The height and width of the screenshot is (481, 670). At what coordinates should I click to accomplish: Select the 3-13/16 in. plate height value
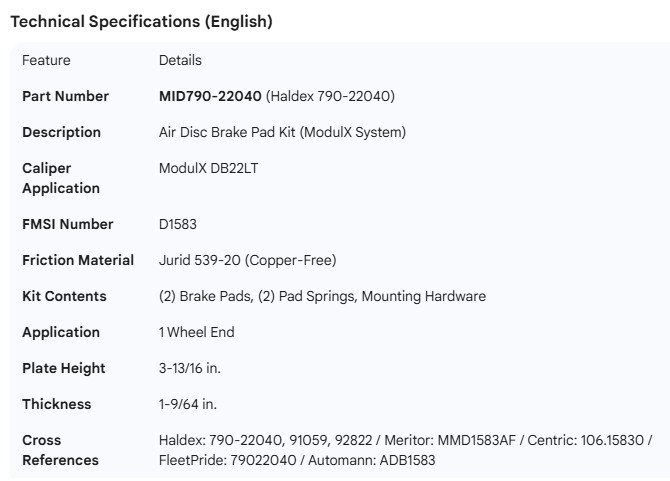click(190, 368)
